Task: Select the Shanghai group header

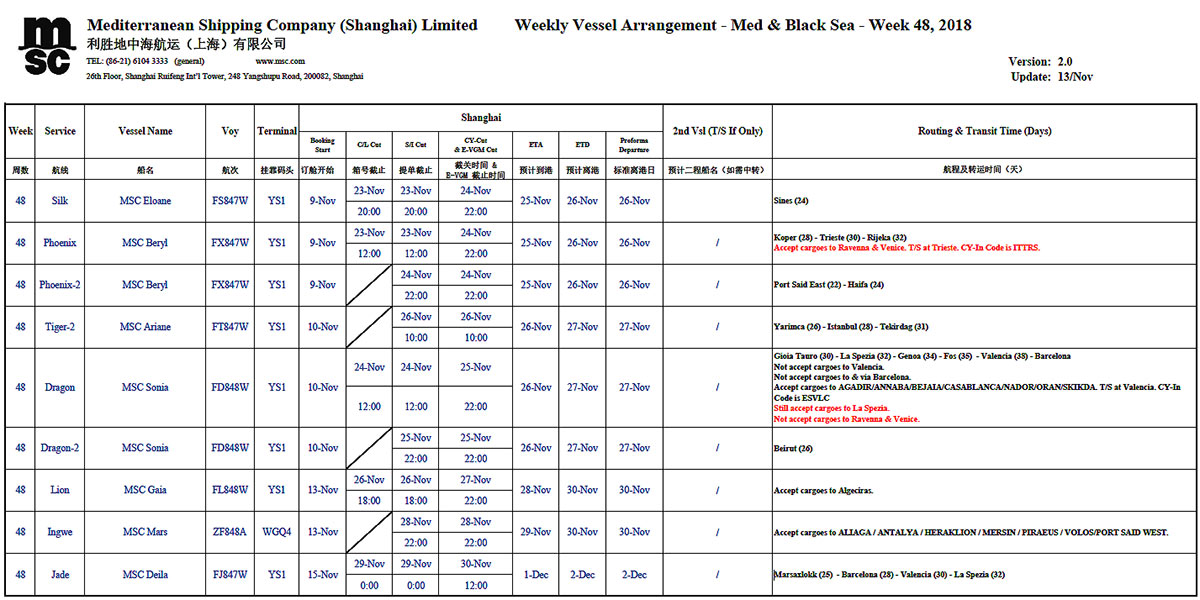Action: (x=481, y=117)
